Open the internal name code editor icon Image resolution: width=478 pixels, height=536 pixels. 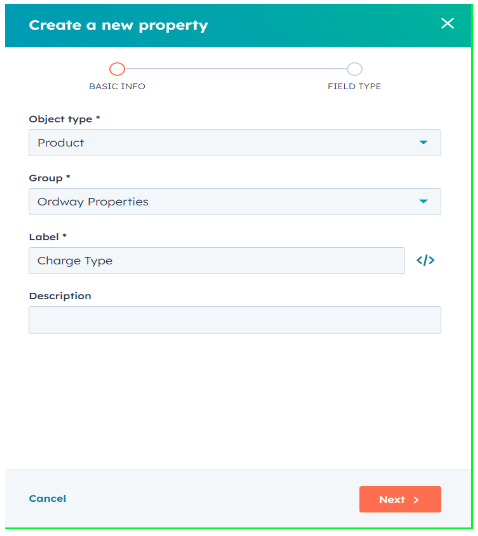[425, 260]
